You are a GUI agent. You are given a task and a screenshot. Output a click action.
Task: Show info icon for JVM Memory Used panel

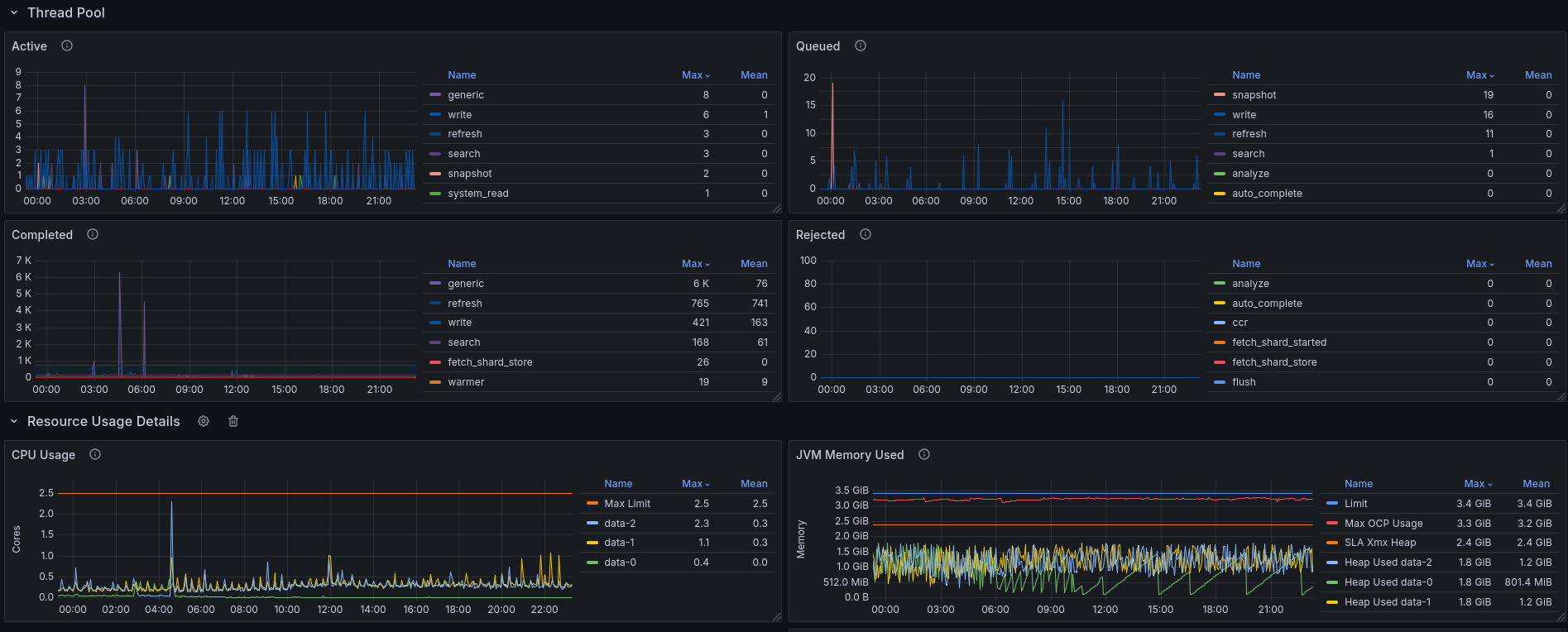click(x=924, y=454)
